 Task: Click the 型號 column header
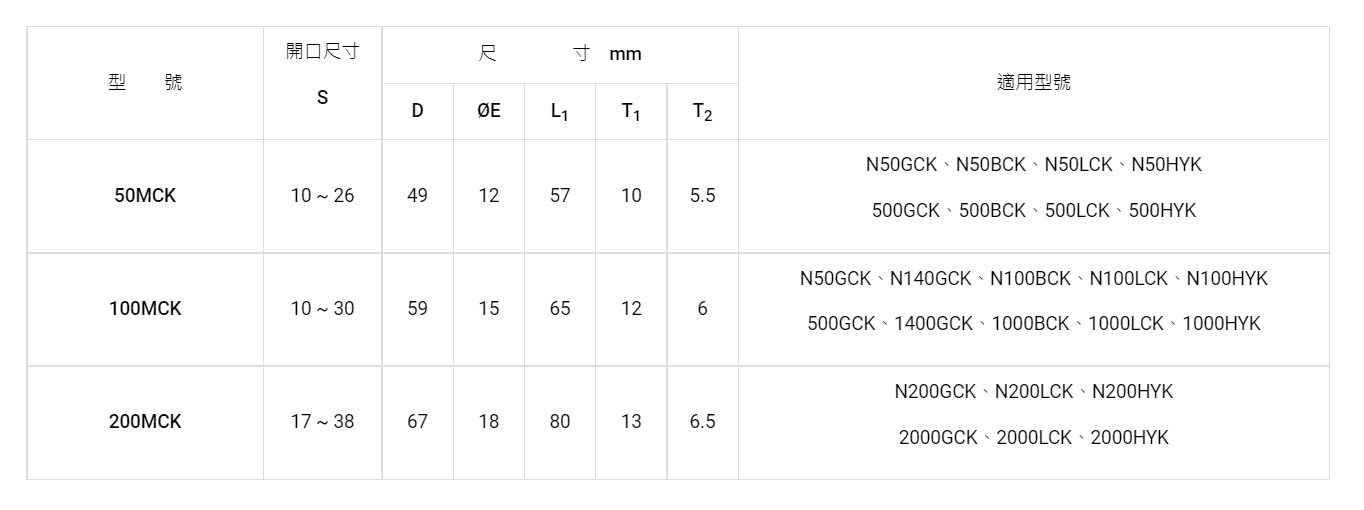coord(145,83)
